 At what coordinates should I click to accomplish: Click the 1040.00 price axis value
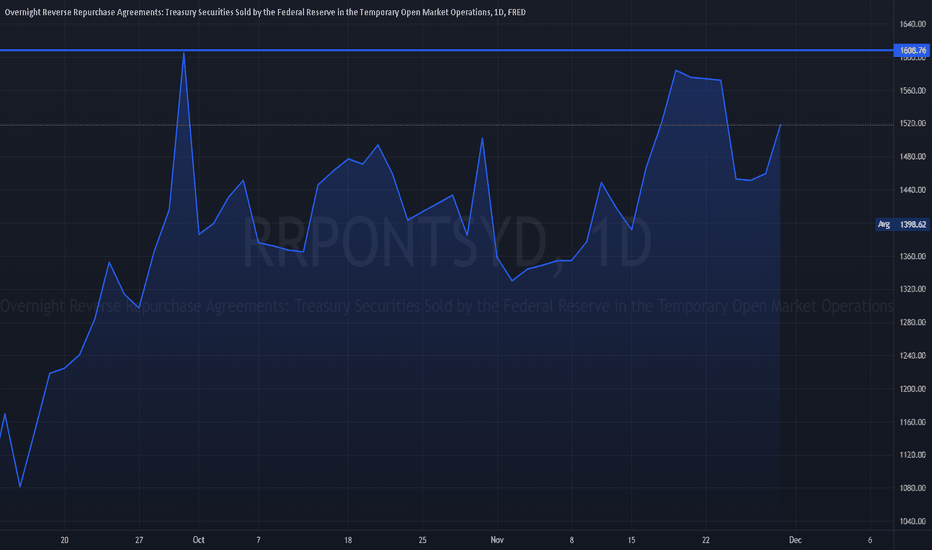click(912, 521)
